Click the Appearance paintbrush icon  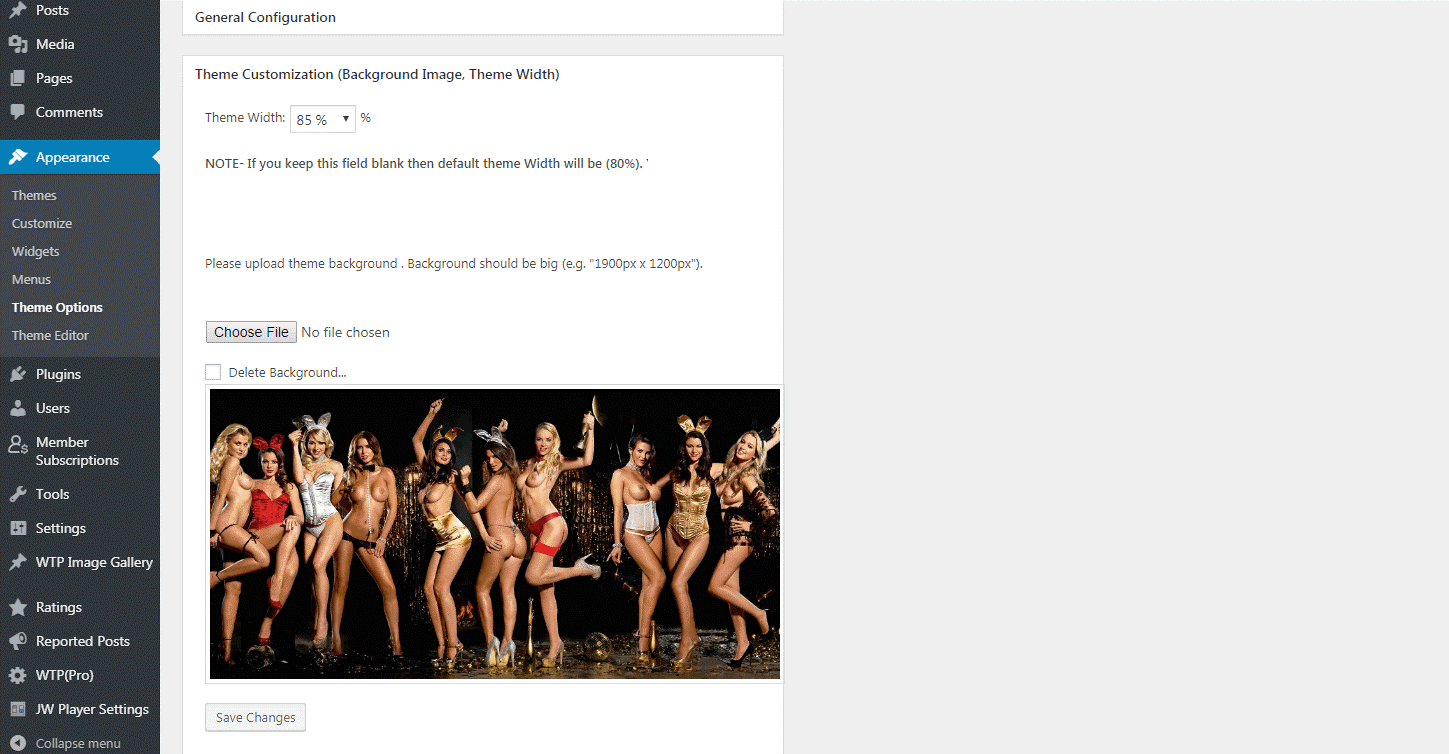17,157
